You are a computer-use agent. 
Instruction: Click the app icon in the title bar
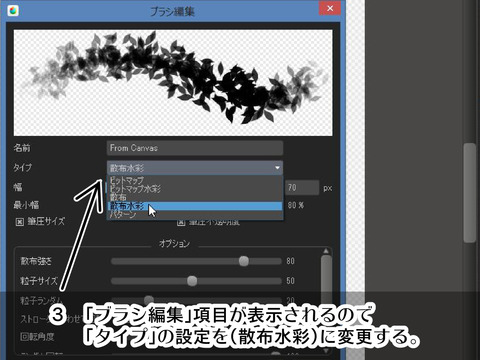pyautogui.click(x=13, y=10)
